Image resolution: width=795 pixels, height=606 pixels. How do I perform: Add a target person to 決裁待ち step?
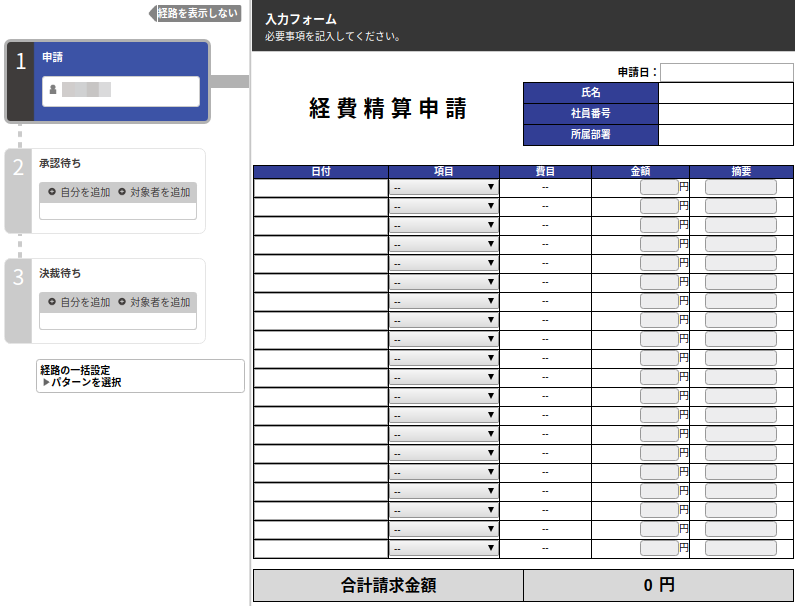155,302
